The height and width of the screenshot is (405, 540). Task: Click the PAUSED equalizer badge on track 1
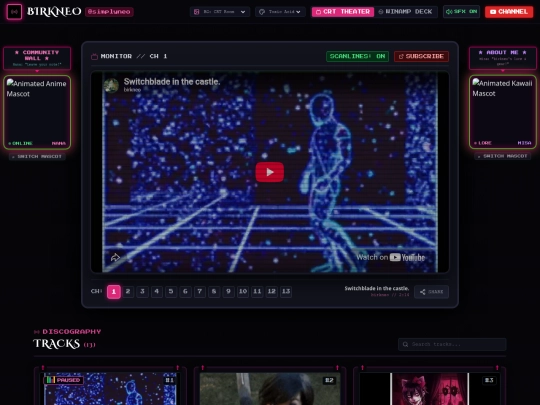point(63,380)
